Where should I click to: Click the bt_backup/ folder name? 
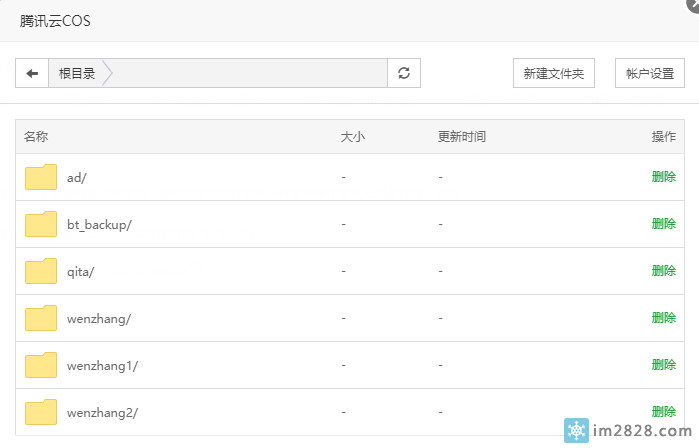[x=99, y=225]
